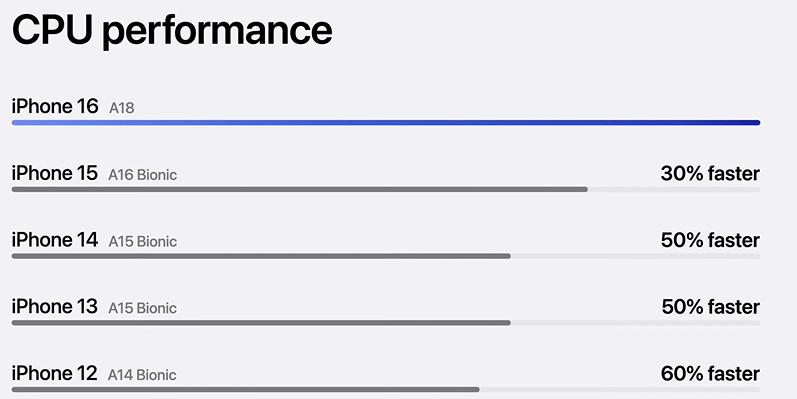Click A15 Bionic label beside iPhone 13

[142, 308]
